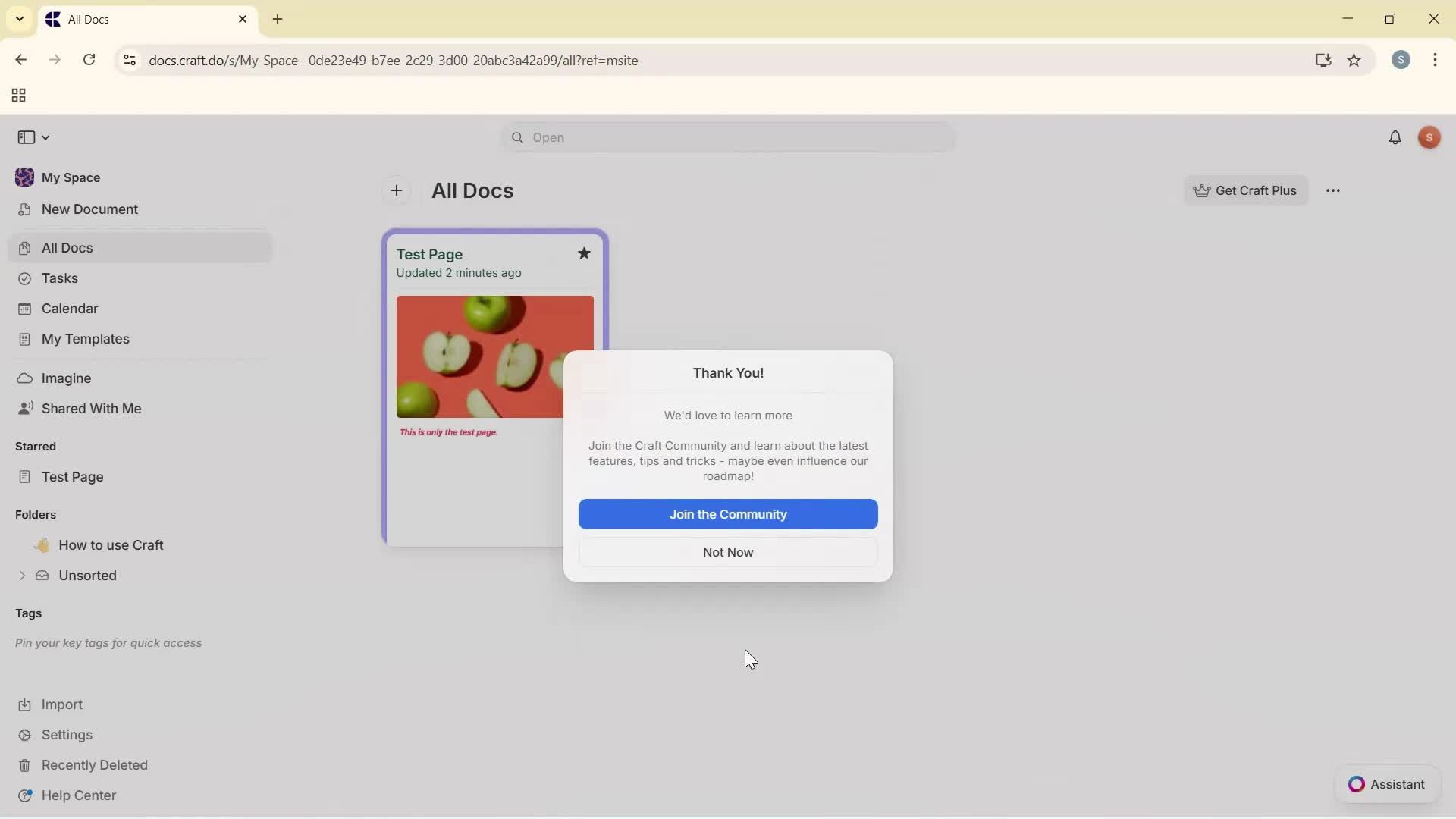Select Imagine in the sidebar
Image resolution: width=1456 pixels, height=819 pixels.
[65, 378]
